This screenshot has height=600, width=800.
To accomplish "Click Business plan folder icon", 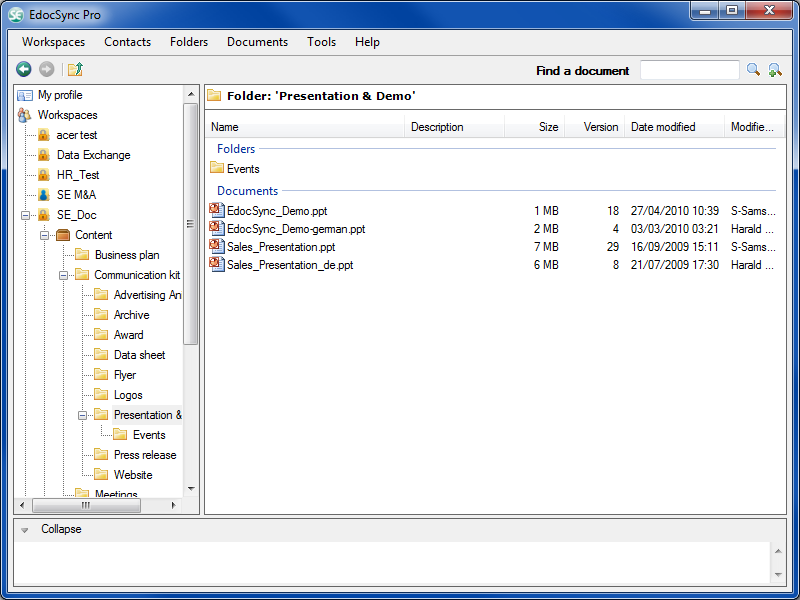I will 82,255.
